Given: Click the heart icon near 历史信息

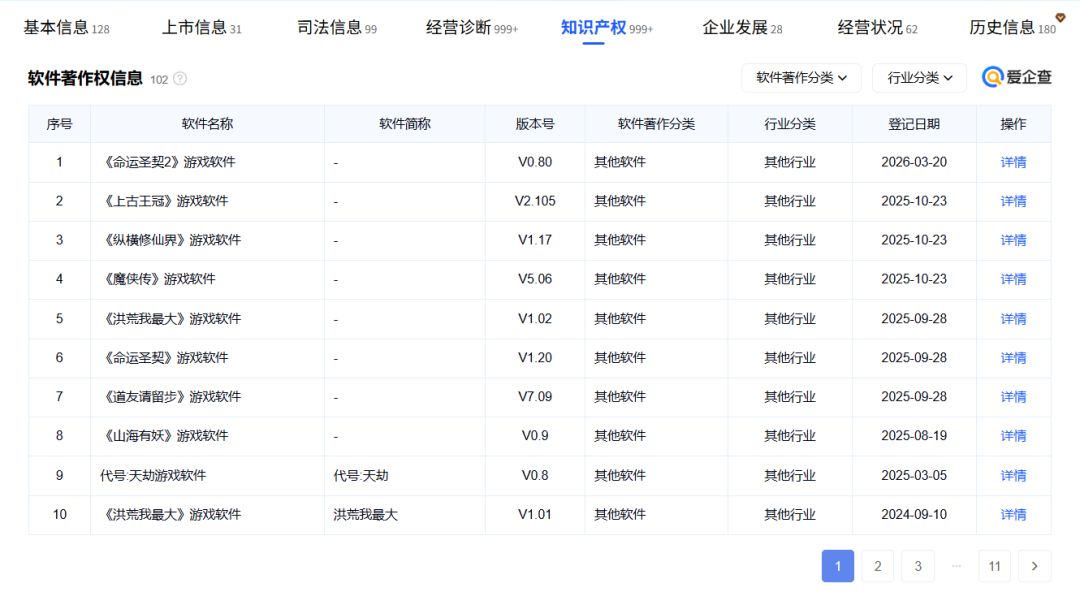Looking at the screenshot, I should tap(1060, 17).
